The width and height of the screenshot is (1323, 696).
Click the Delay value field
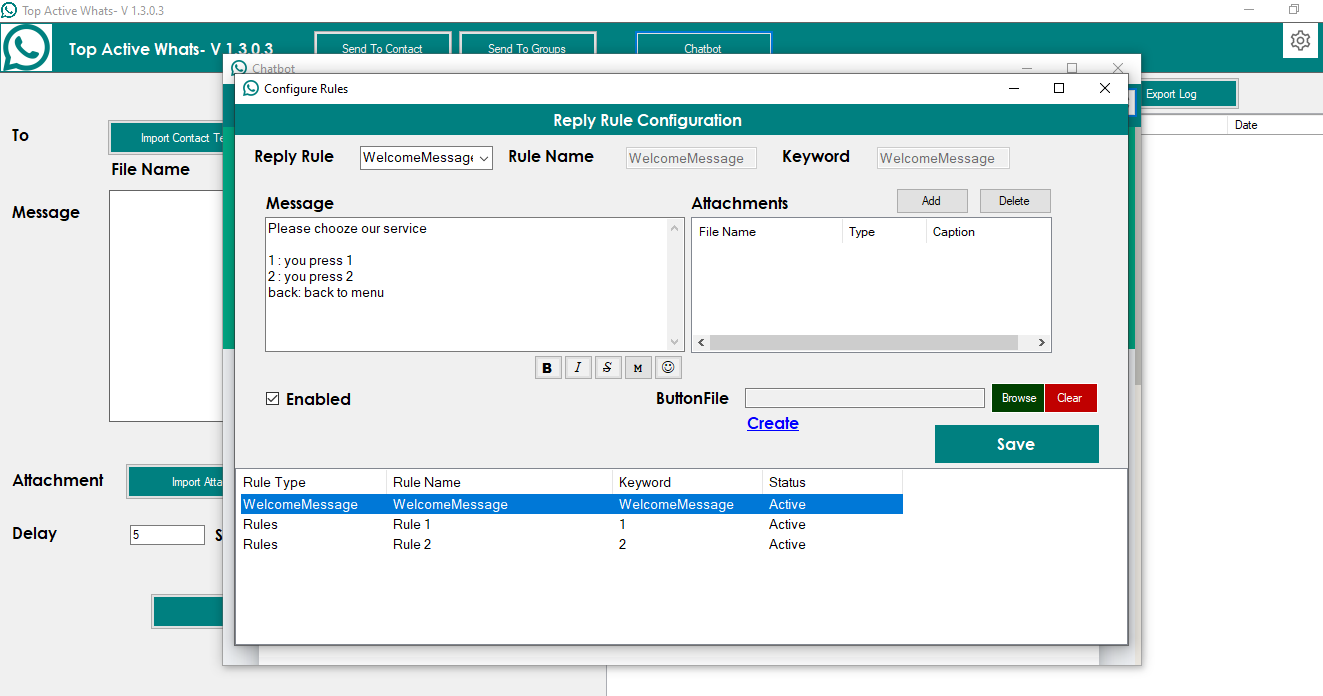pos(167,535)
